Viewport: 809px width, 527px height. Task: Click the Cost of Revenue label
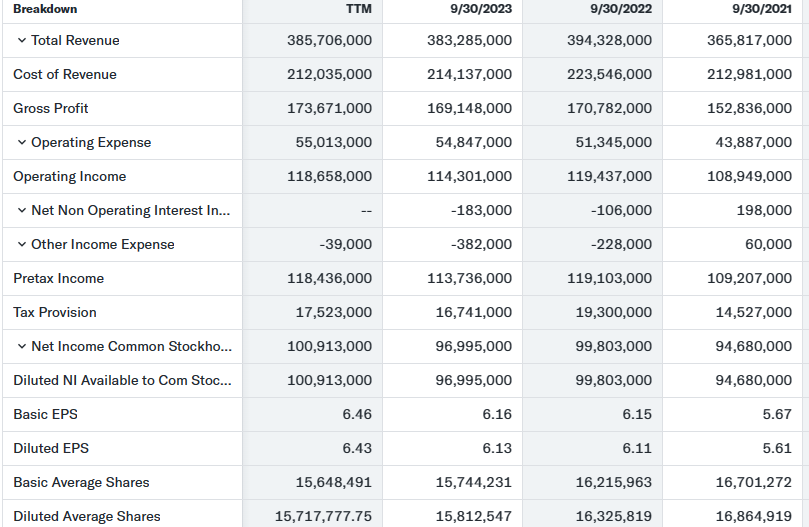(x=65, y=74)
